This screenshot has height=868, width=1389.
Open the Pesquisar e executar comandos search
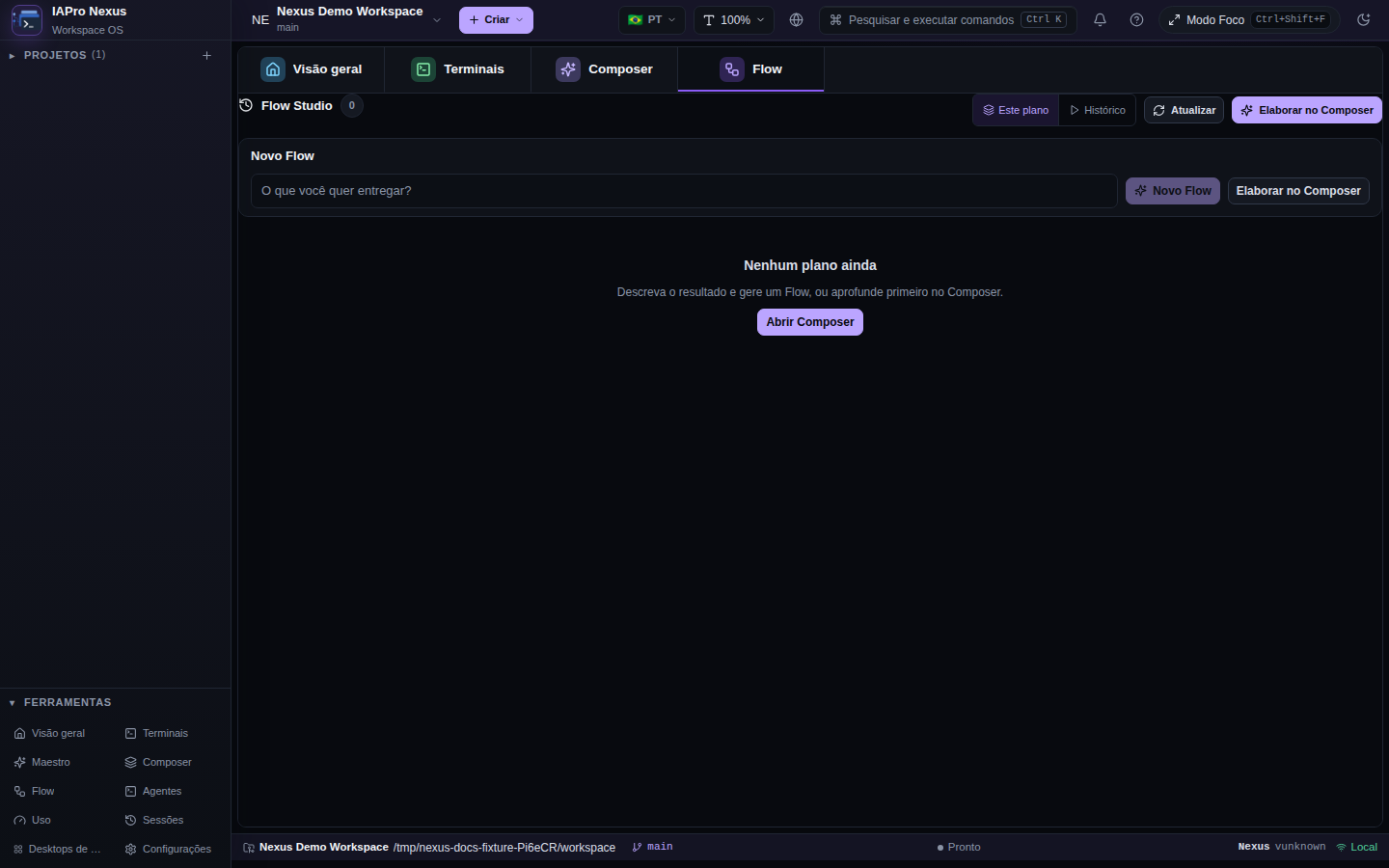[x=948, y=20]
